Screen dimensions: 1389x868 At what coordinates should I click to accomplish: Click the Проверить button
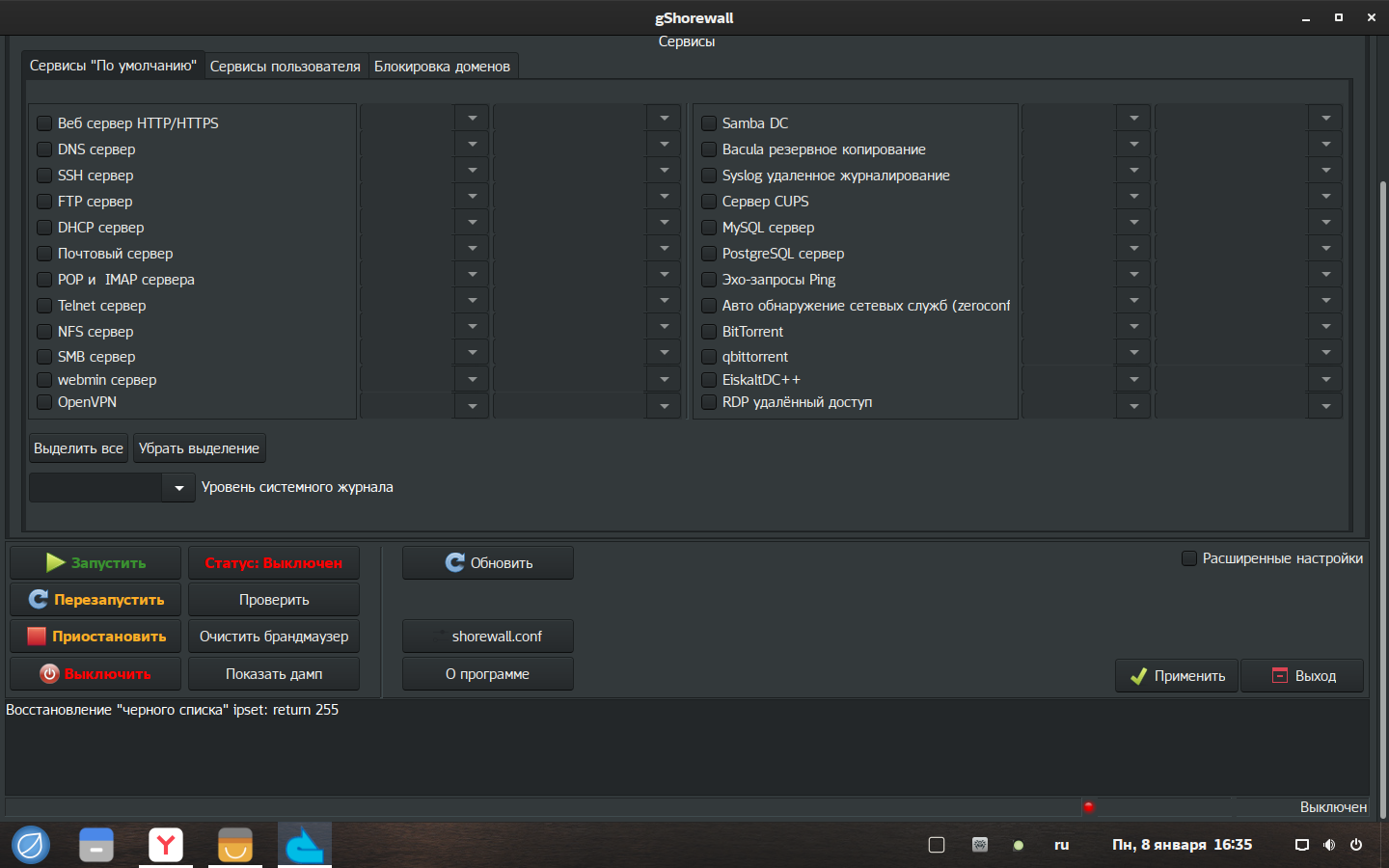coord(274,599)
